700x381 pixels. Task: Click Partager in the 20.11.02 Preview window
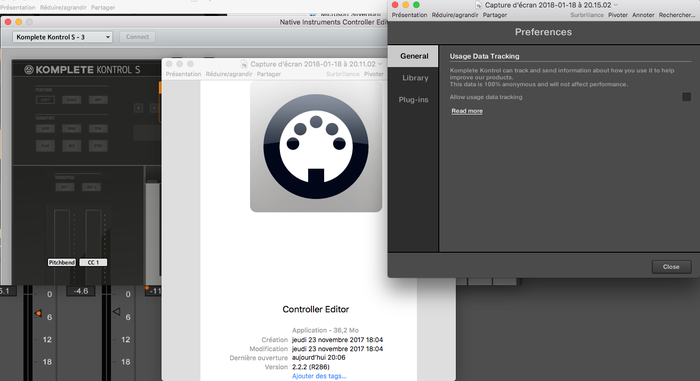269,74
